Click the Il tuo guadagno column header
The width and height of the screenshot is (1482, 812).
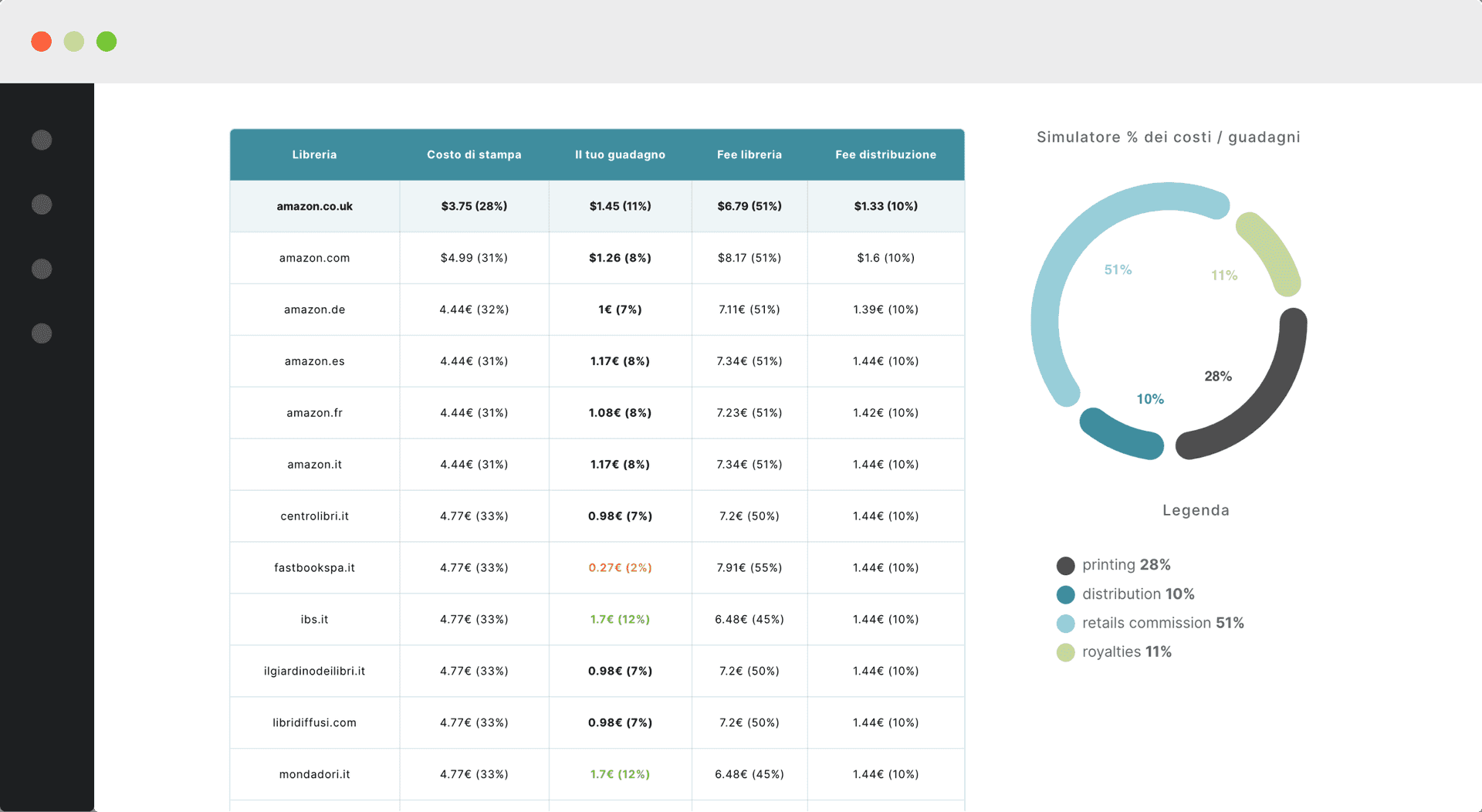[620, 154]
